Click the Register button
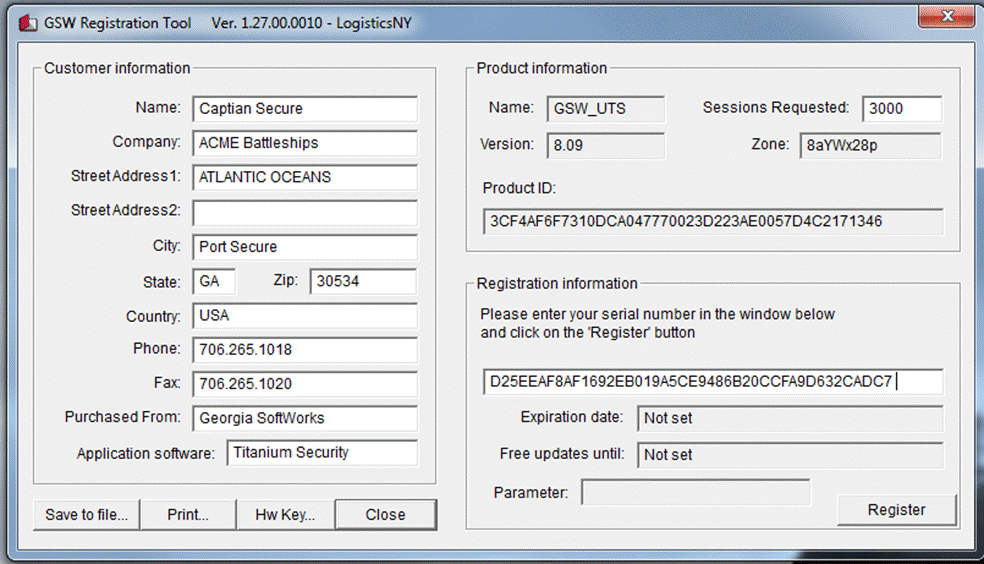Viewport: 984px width, 564px height. pyautogui.click(x=896, y=510)
